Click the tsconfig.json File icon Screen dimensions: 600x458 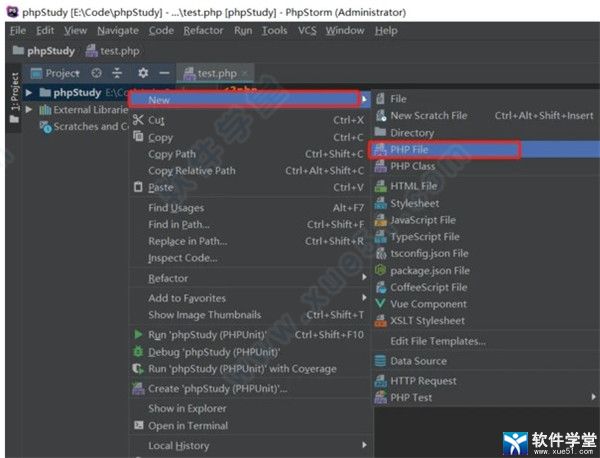pyautogui.click(x=380, y=253)
